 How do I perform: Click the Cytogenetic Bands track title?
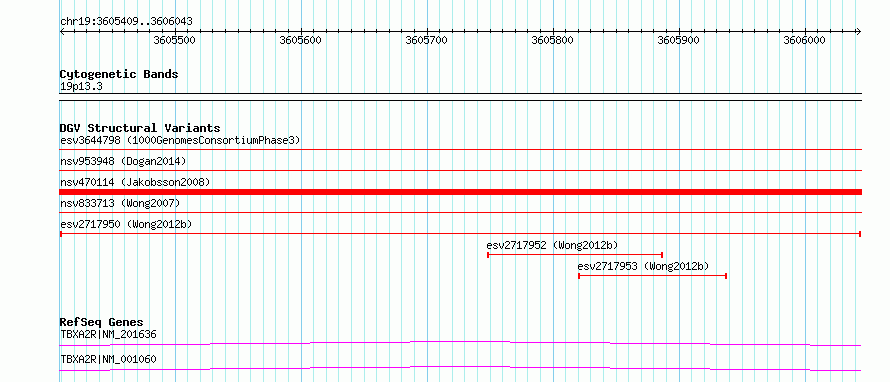click(x=119, y=74)
